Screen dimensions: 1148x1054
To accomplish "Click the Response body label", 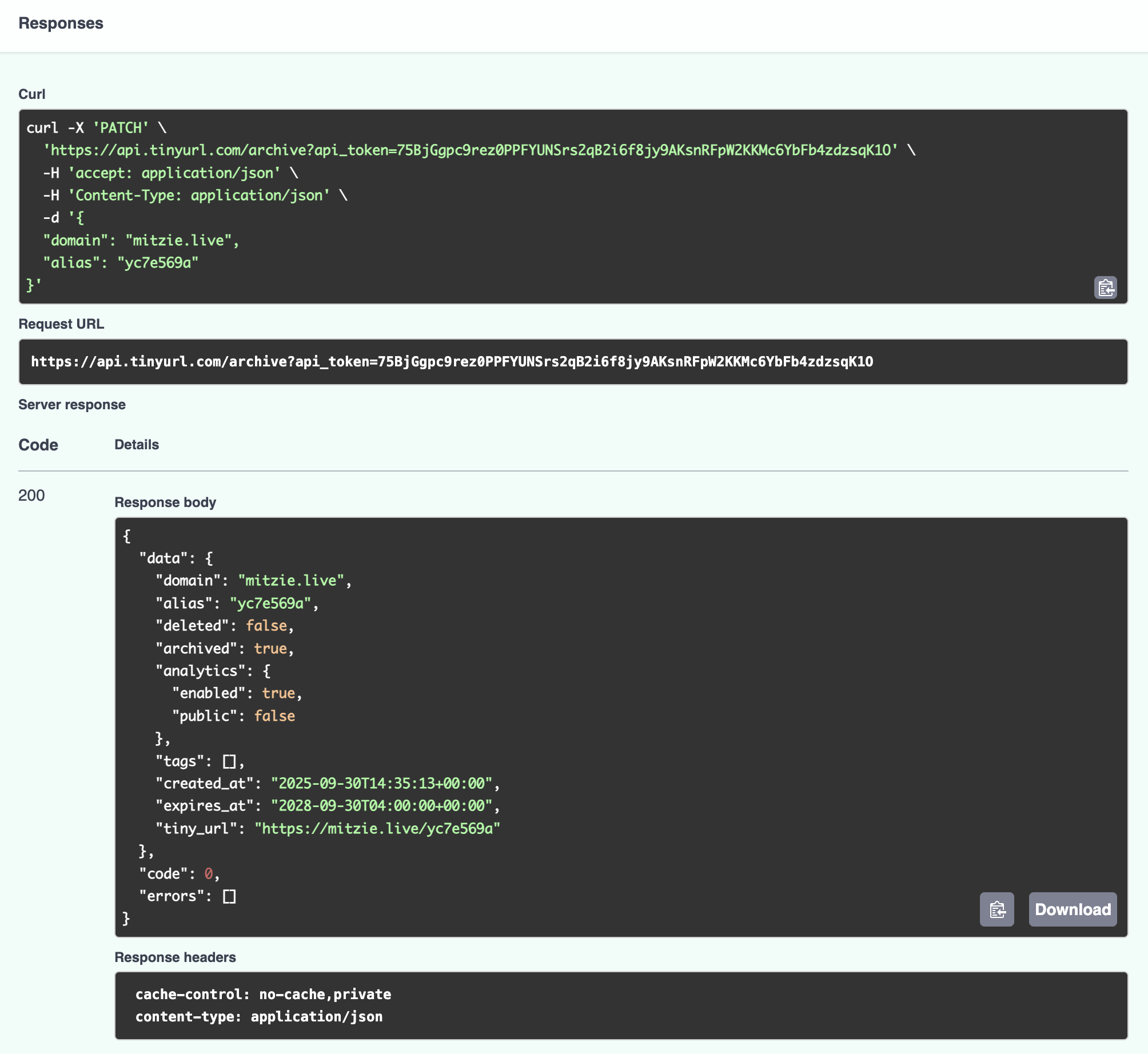I will coord(165,502).
